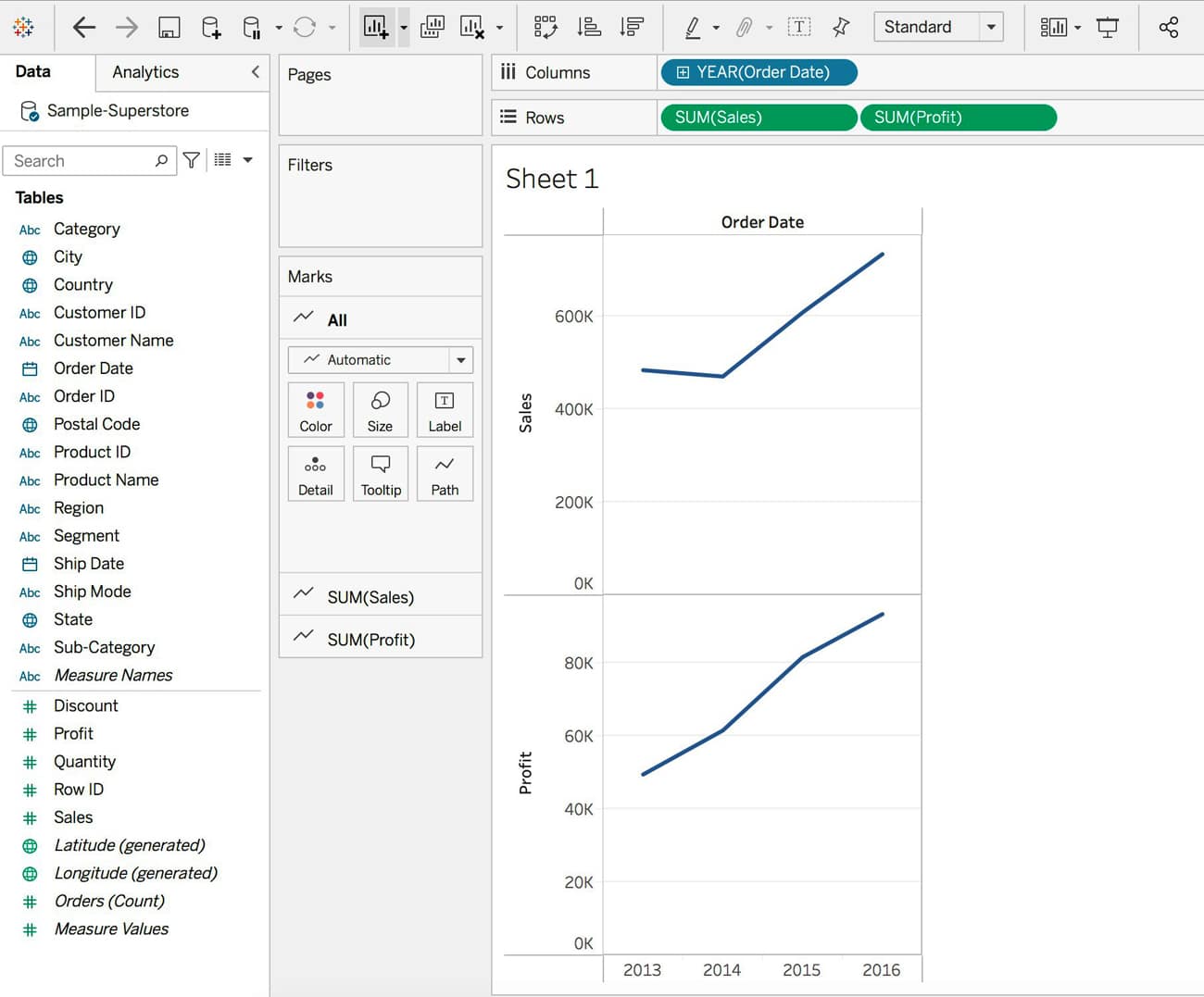Sort ascending using the toolbar icon
Screen dimensions: 1204x997
589,28
